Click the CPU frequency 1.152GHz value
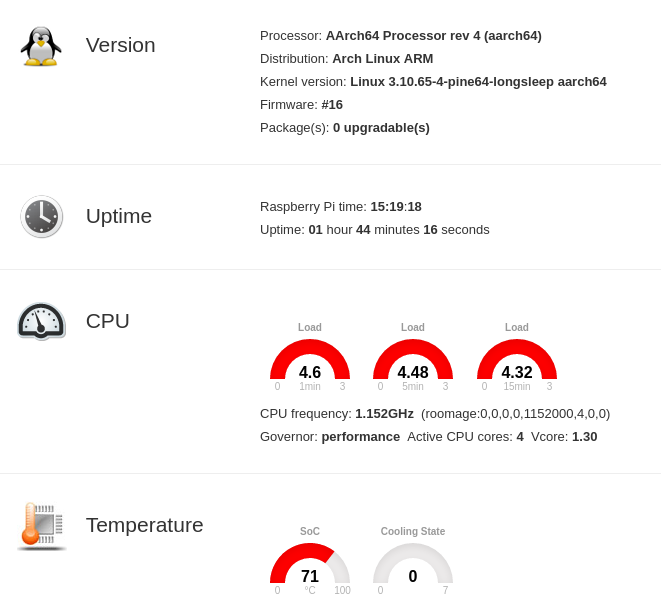Screen dimensions: 661x614 [x=384, y=414]
